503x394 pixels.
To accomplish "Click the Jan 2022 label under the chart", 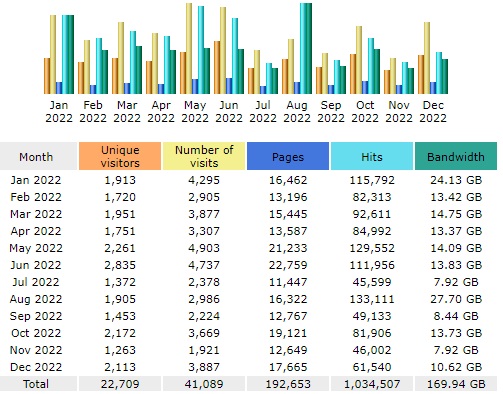I will (59, 112).
